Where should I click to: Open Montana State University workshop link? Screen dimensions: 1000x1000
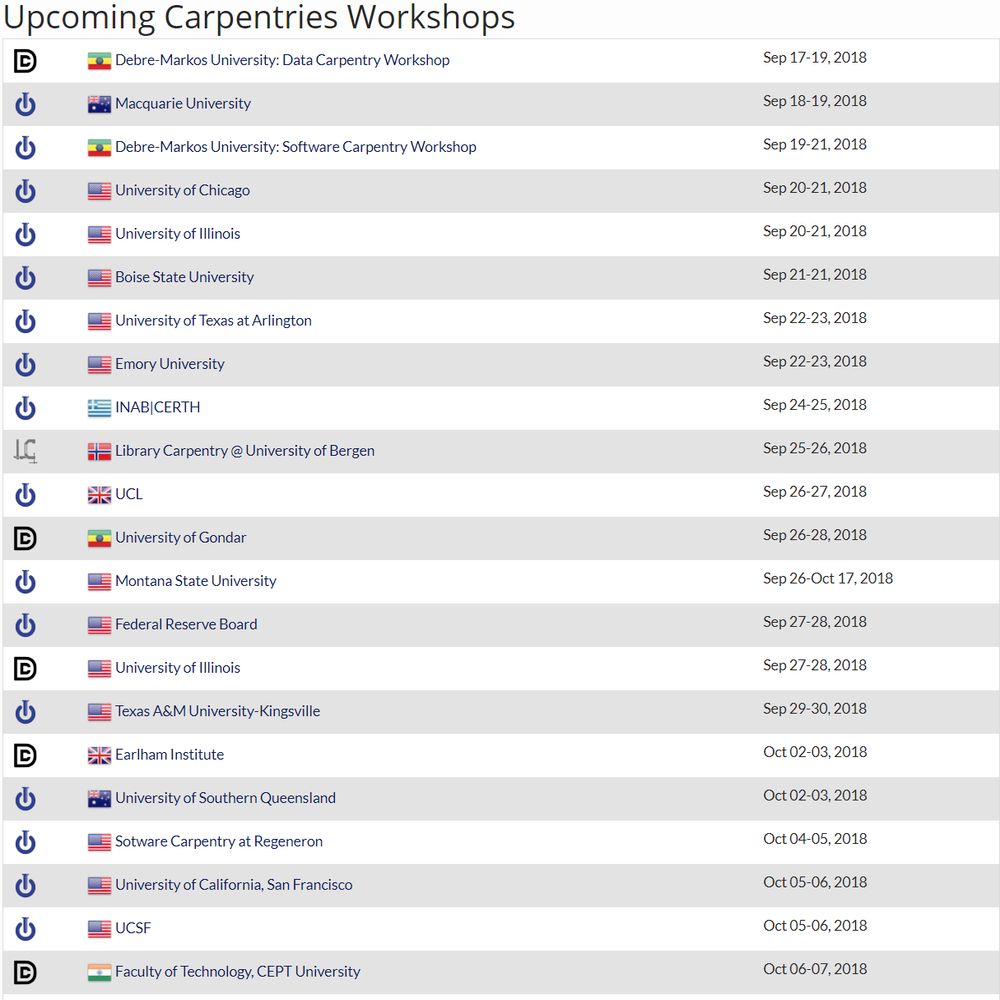coord(196,580)
